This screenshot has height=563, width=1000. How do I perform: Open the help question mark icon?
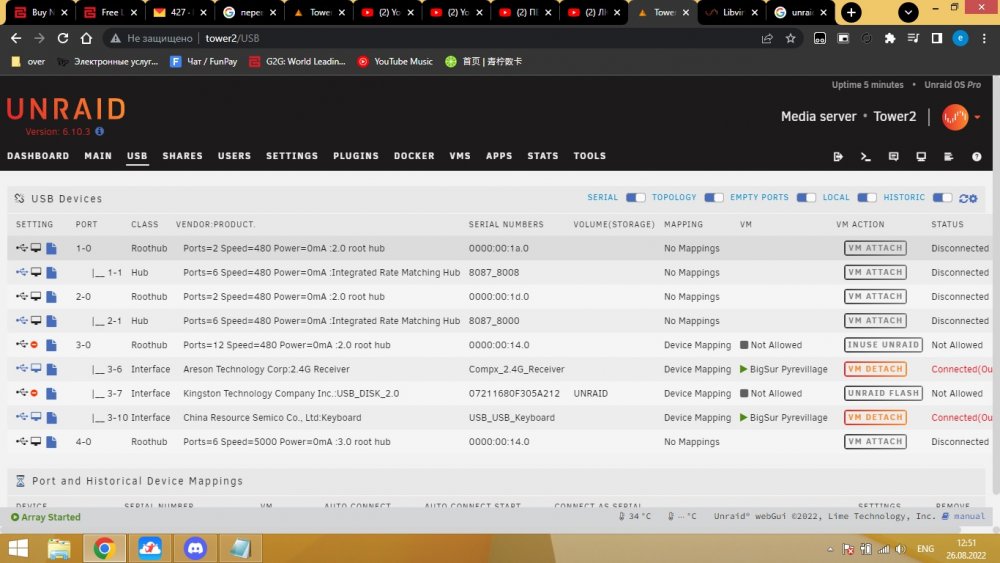tap(976, 156)
